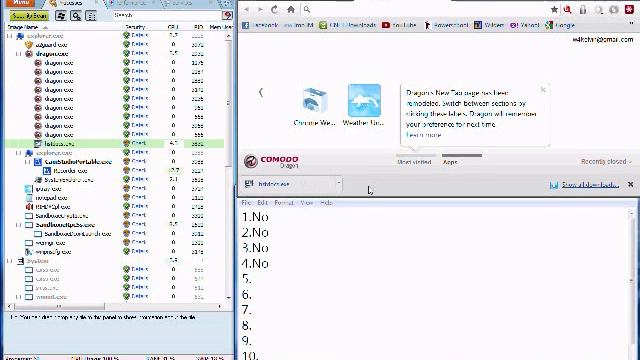640x360 pixels.
Task: Click the previous-page arrow on the new tab page
Action: (261, 93)
